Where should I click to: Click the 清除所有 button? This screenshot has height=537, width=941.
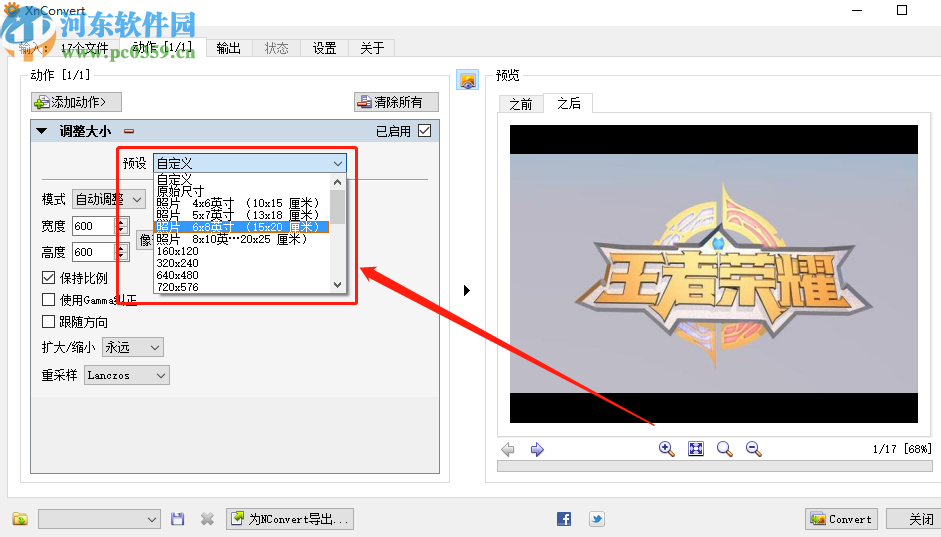[396, 102]
